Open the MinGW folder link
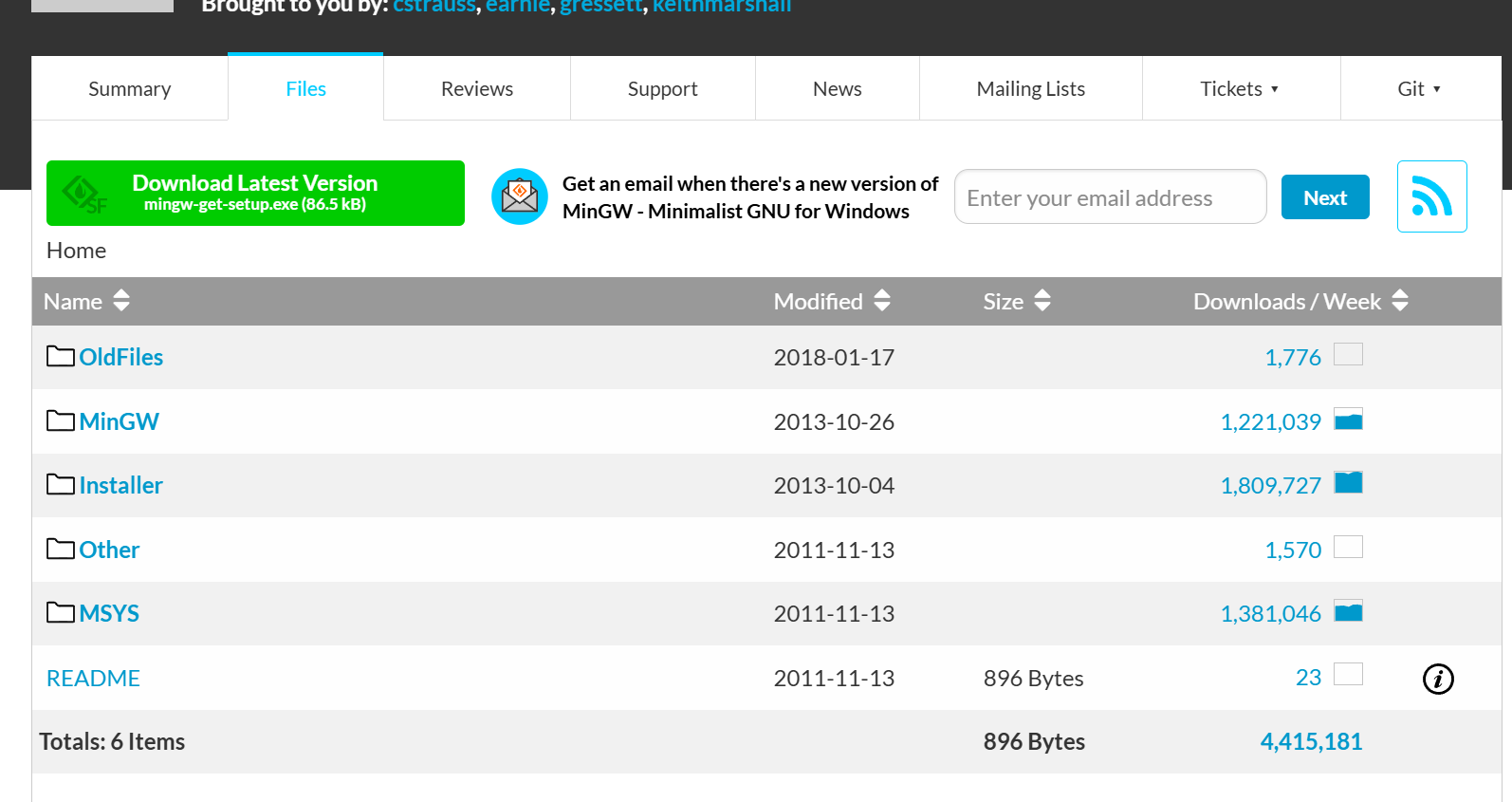The image size is (1512, 802). (119, 421)
